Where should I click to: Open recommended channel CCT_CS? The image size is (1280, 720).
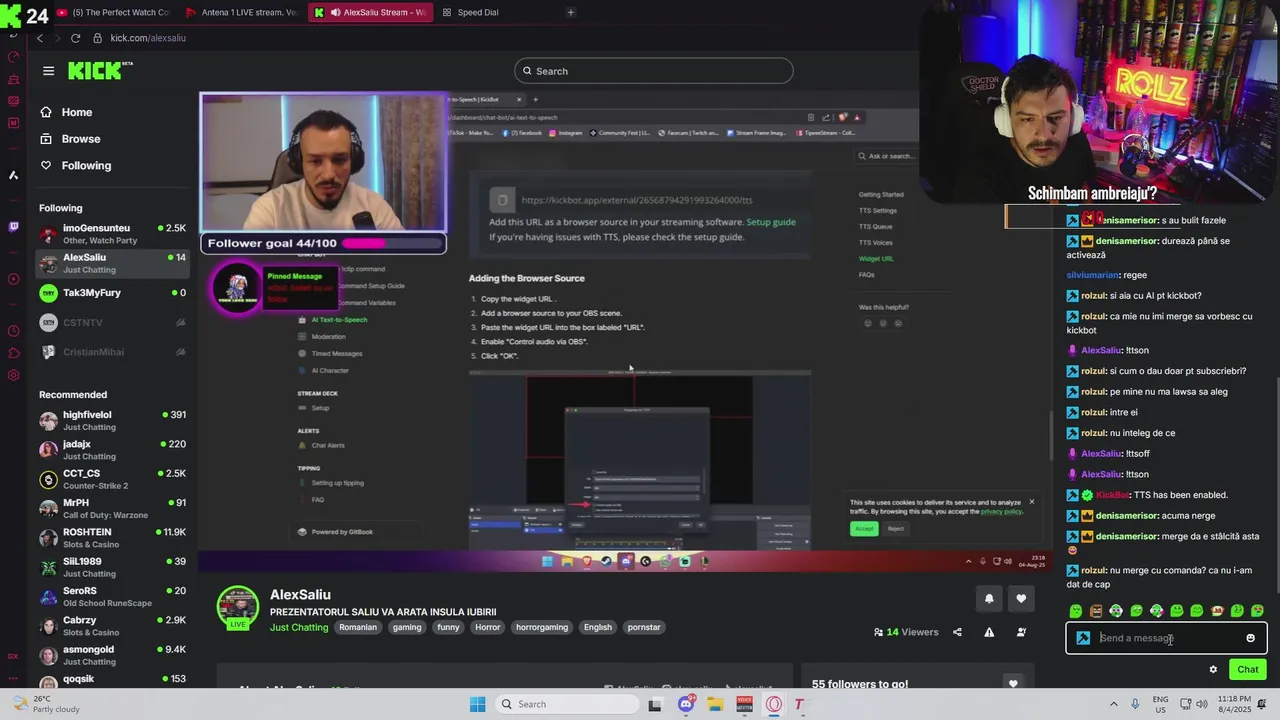(112, 479)
